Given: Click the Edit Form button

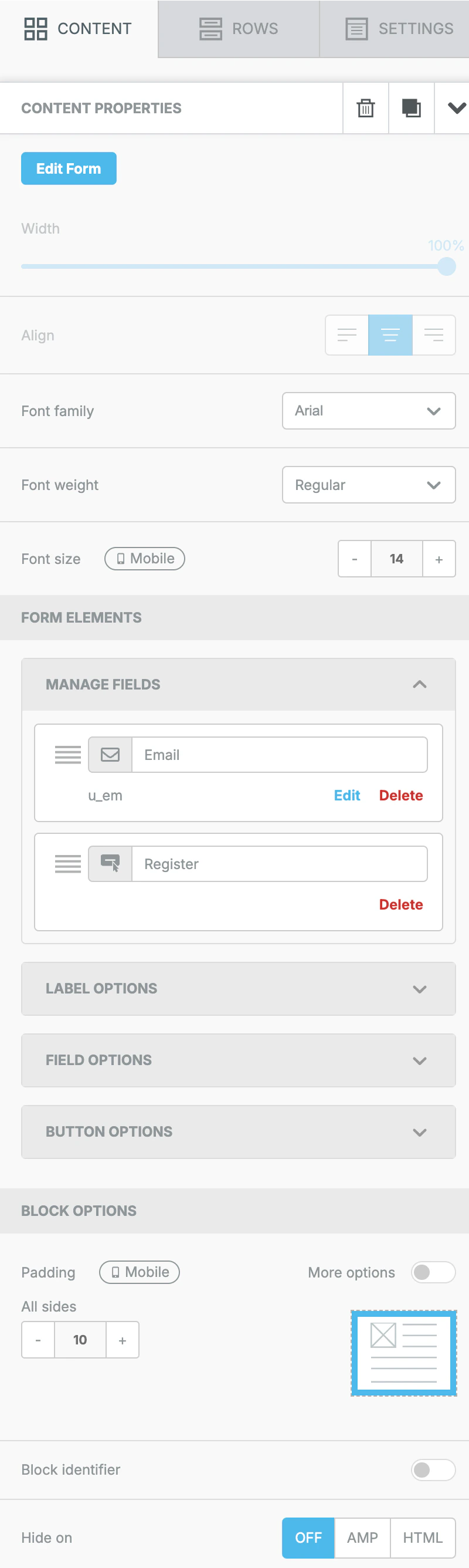Looking at the screenshot, I should (x=68, y=168).
